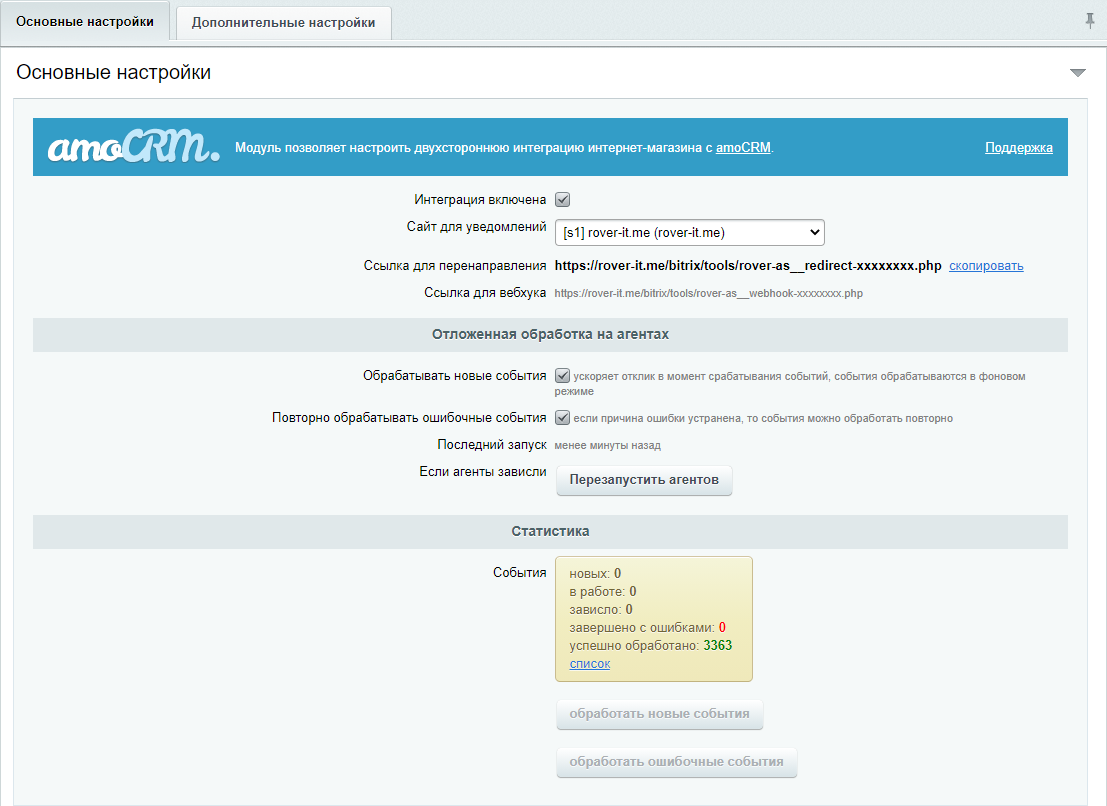
Task: Toggle Повторно обрабатывать ошибочные события checkbox
Action: (x=563, y=417)
